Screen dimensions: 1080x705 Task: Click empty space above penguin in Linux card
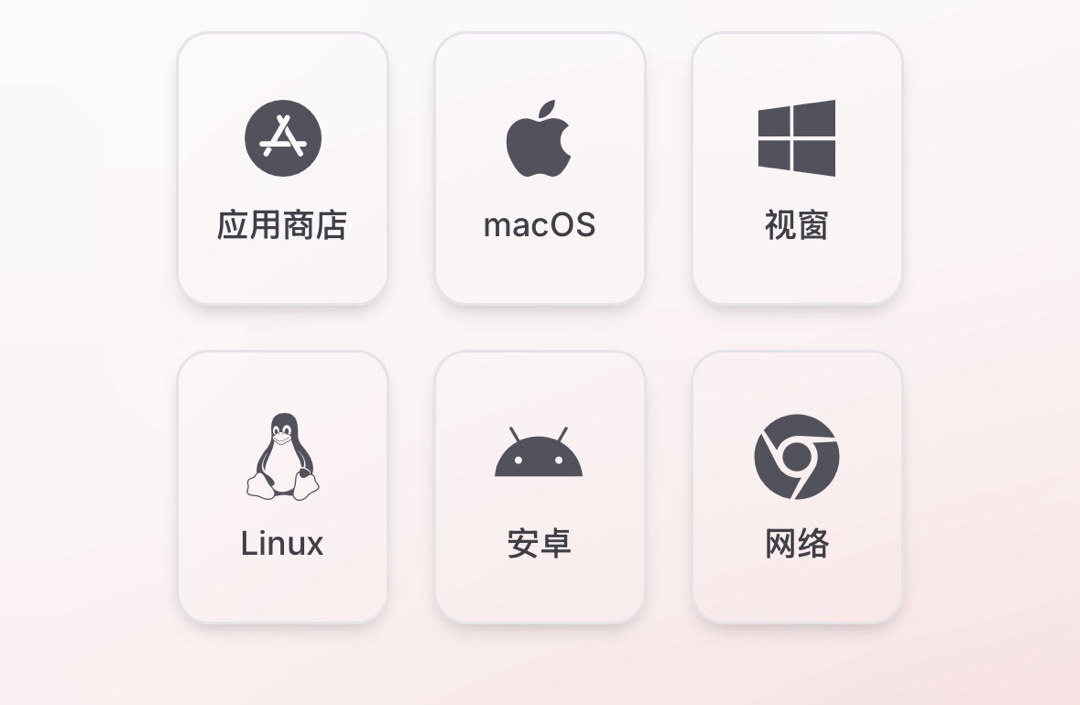point(282,382)
